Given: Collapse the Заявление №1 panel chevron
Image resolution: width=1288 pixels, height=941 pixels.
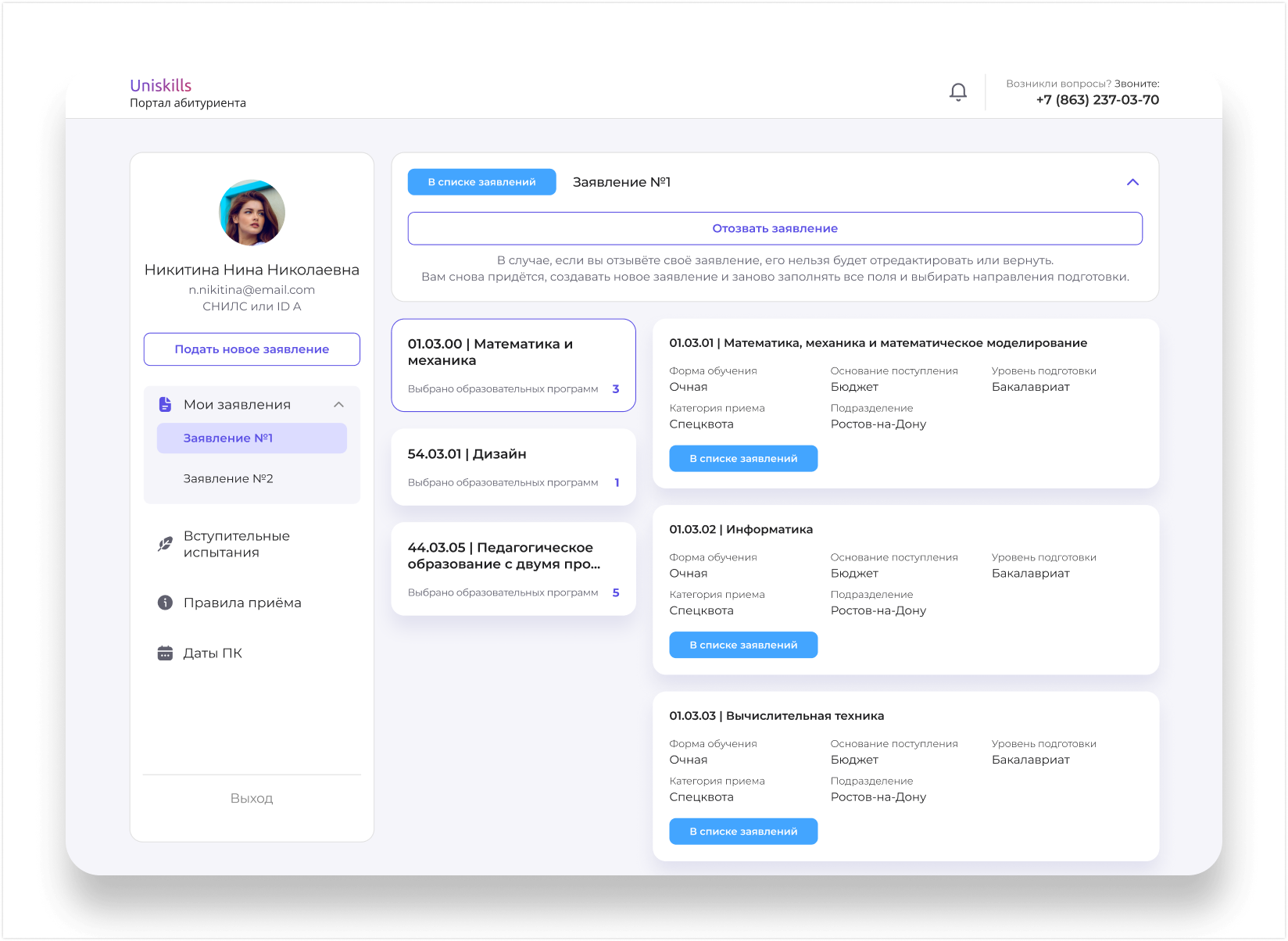Looking at the screenshot, I should [1132, 182].
